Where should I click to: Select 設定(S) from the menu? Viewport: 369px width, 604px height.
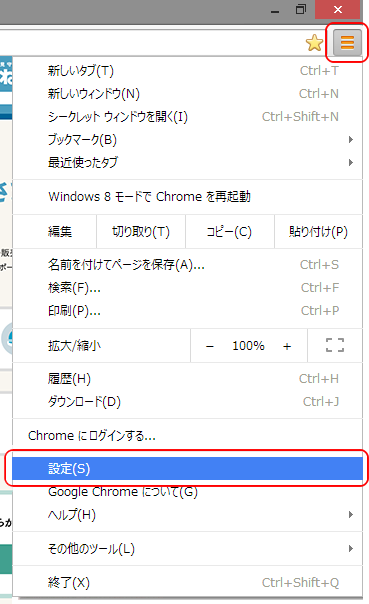(x=188, y=469)
